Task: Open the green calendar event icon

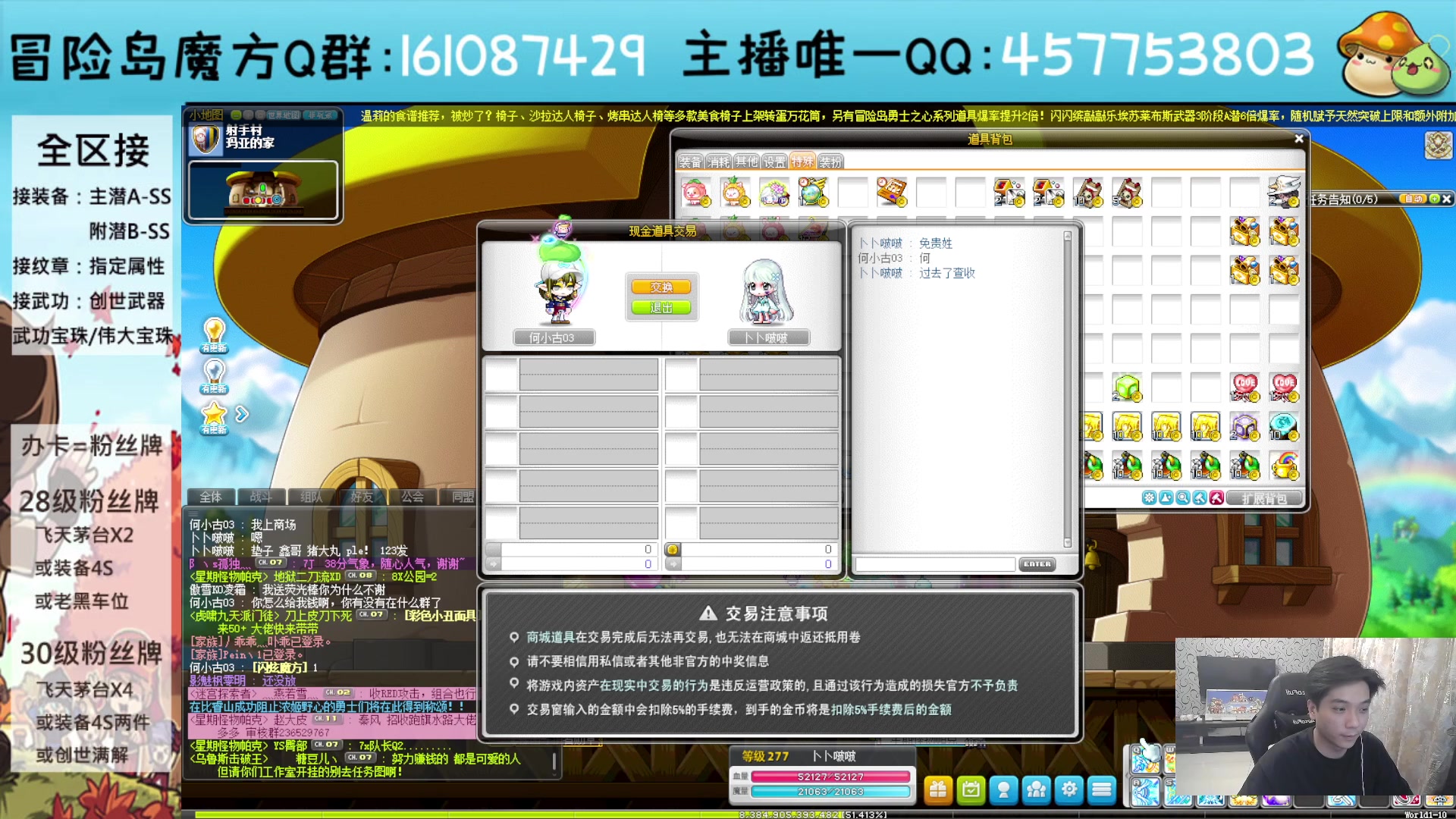Action: click(x=971, y=790)
